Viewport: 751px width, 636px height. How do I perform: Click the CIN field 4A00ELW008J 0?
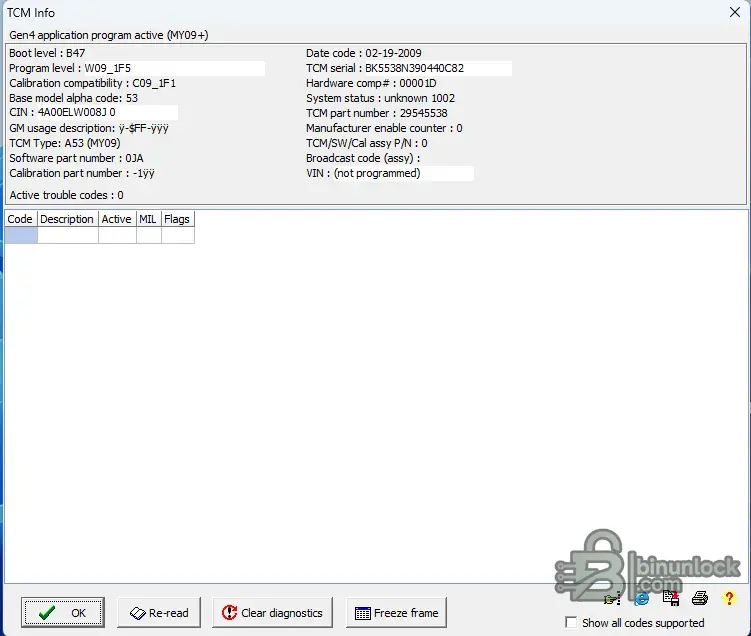(x=107, y=113)
